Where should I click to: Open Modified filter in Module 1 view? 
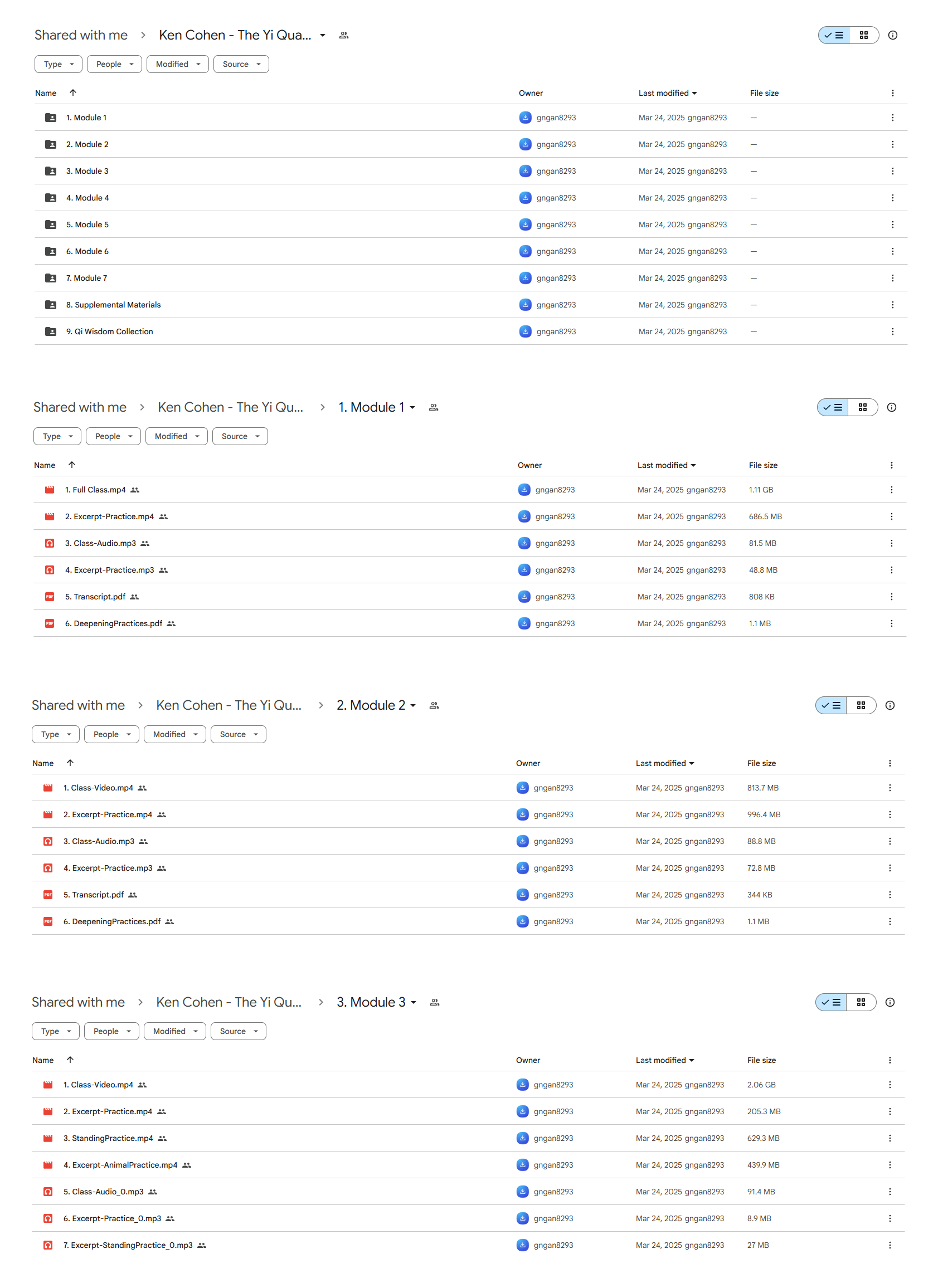[x=176, y=436]
